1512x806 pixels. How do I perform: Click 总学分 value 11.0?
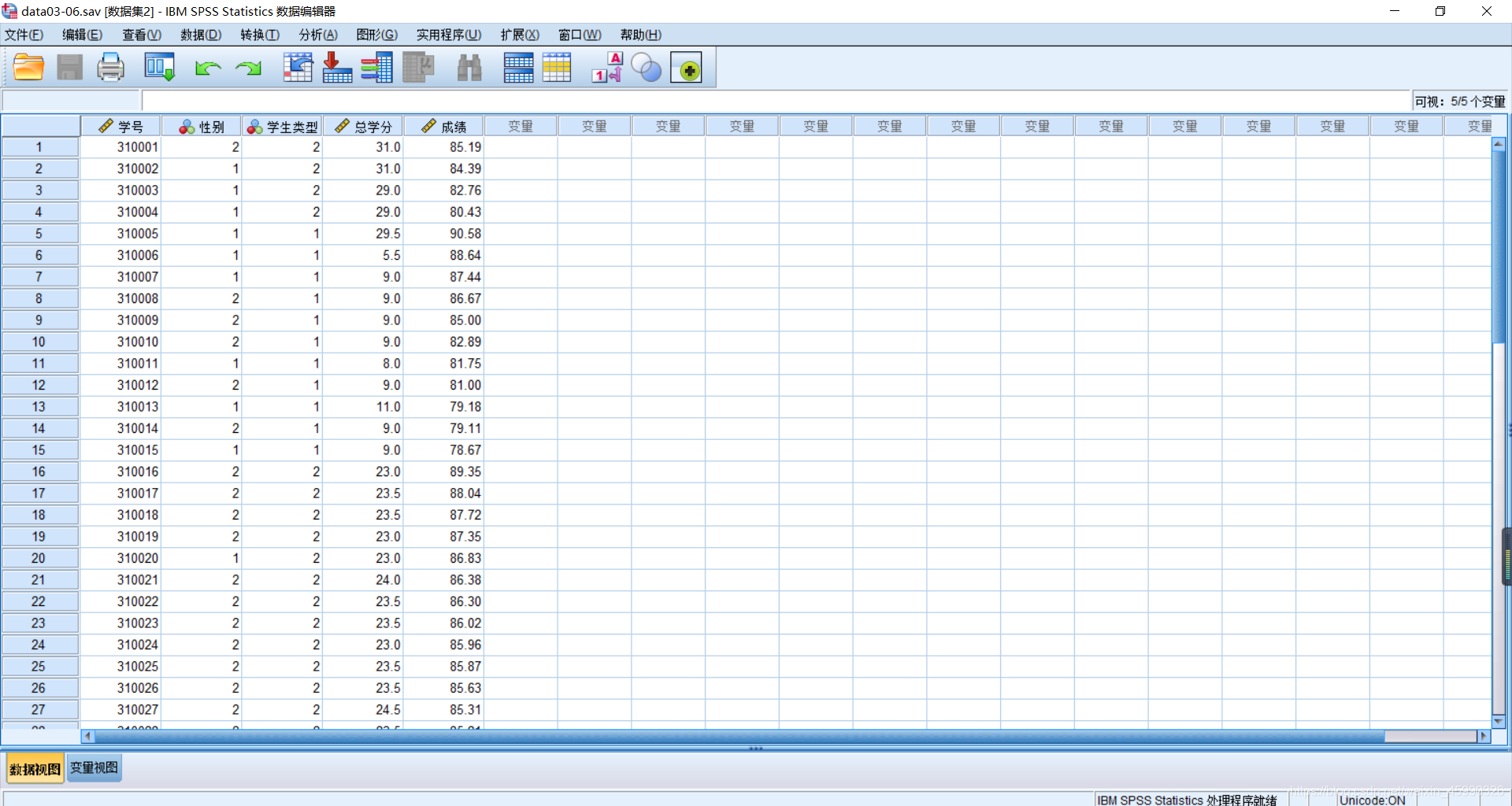363,407
